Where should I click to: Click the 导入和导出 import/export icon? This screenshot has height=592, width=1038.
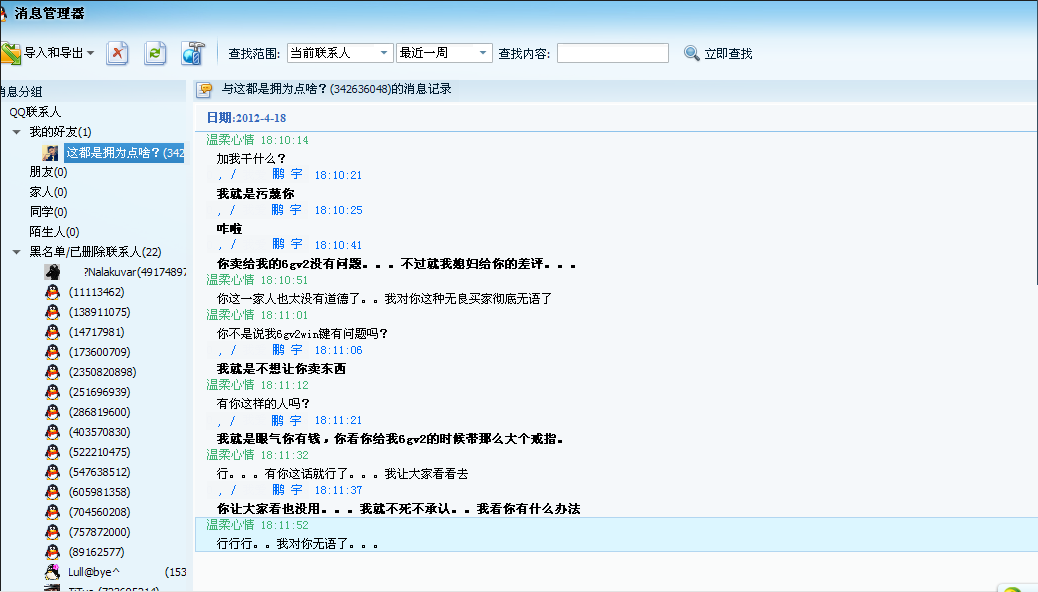(11, 53)
